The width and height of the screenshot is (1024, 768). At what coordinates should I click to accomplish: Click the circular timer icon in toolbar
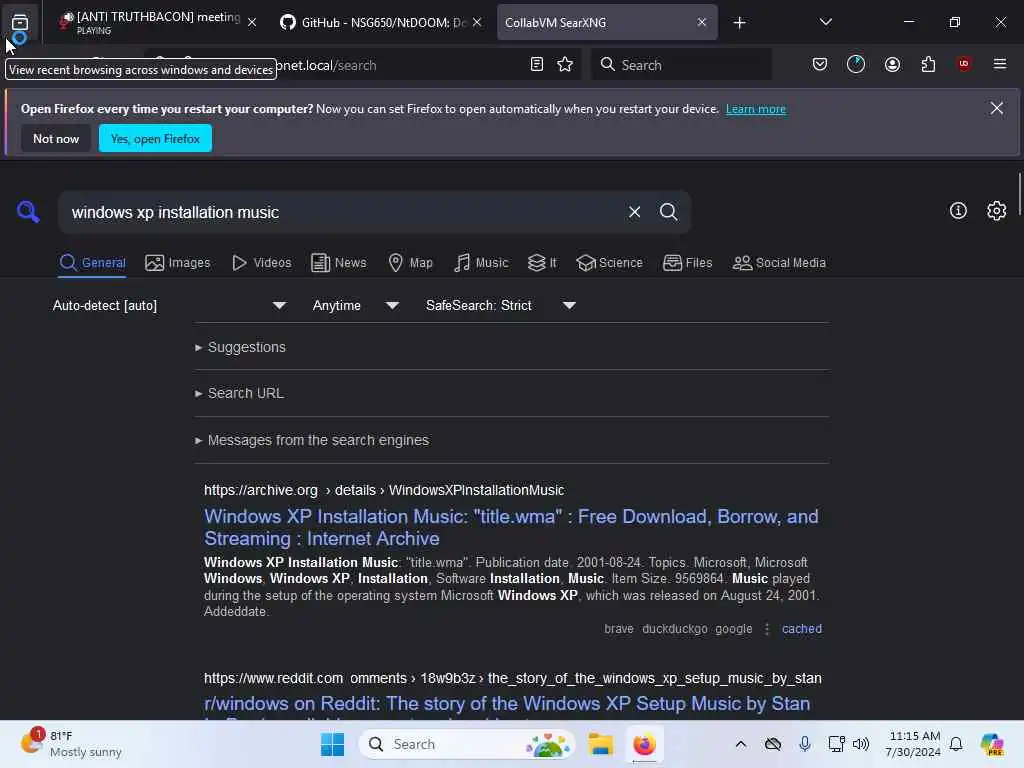coord(856,64)
